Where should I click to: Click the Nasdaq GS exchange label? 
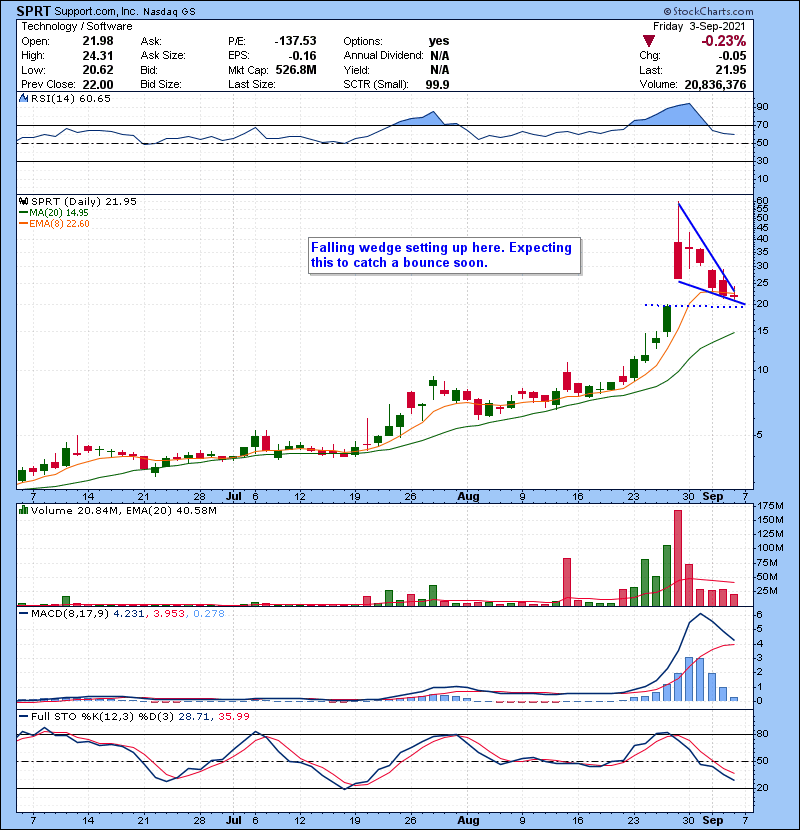169,12
